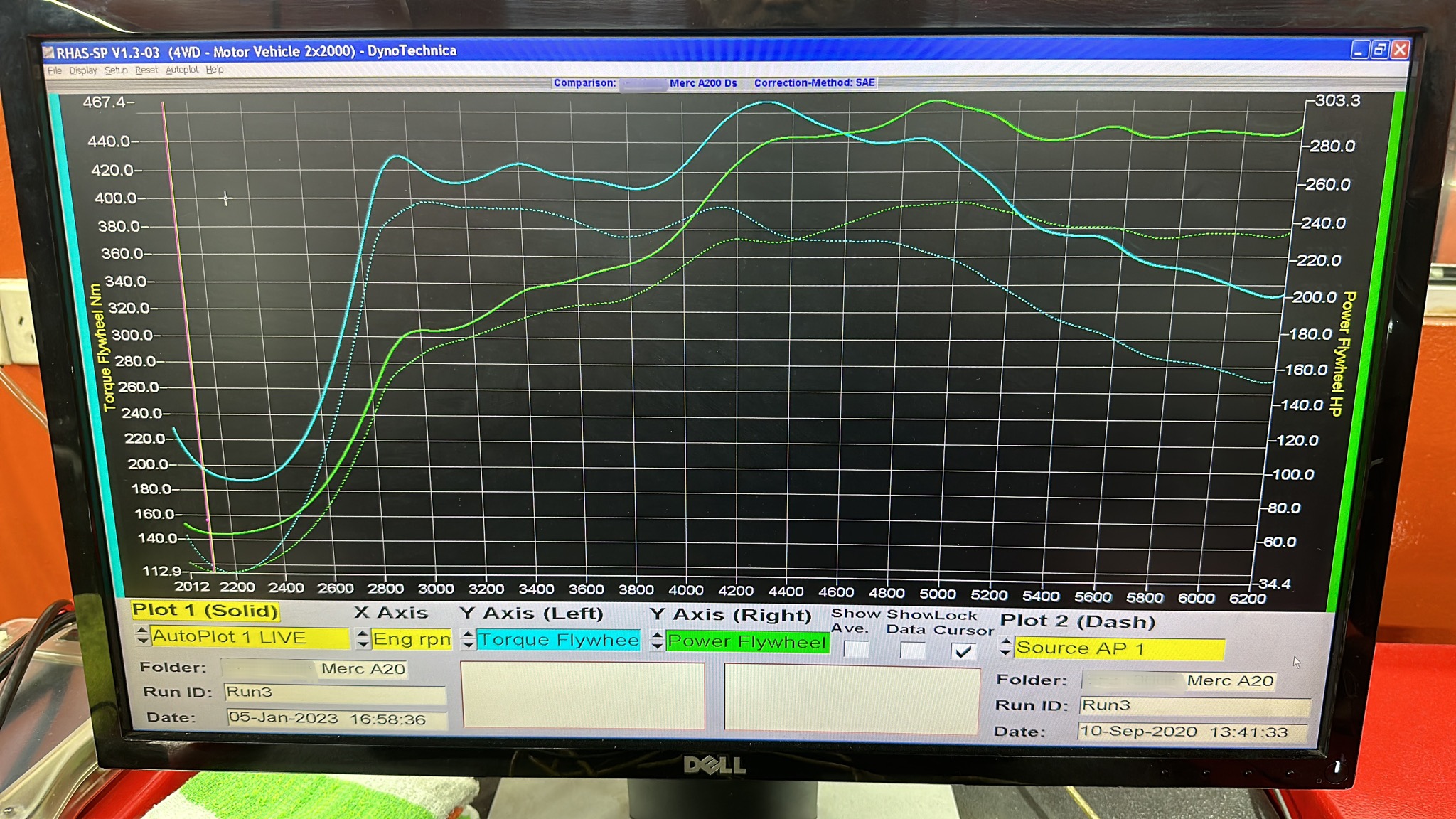Click the 112.9 torque axis minimum
Screen dimensions: 1456x819
162,570
